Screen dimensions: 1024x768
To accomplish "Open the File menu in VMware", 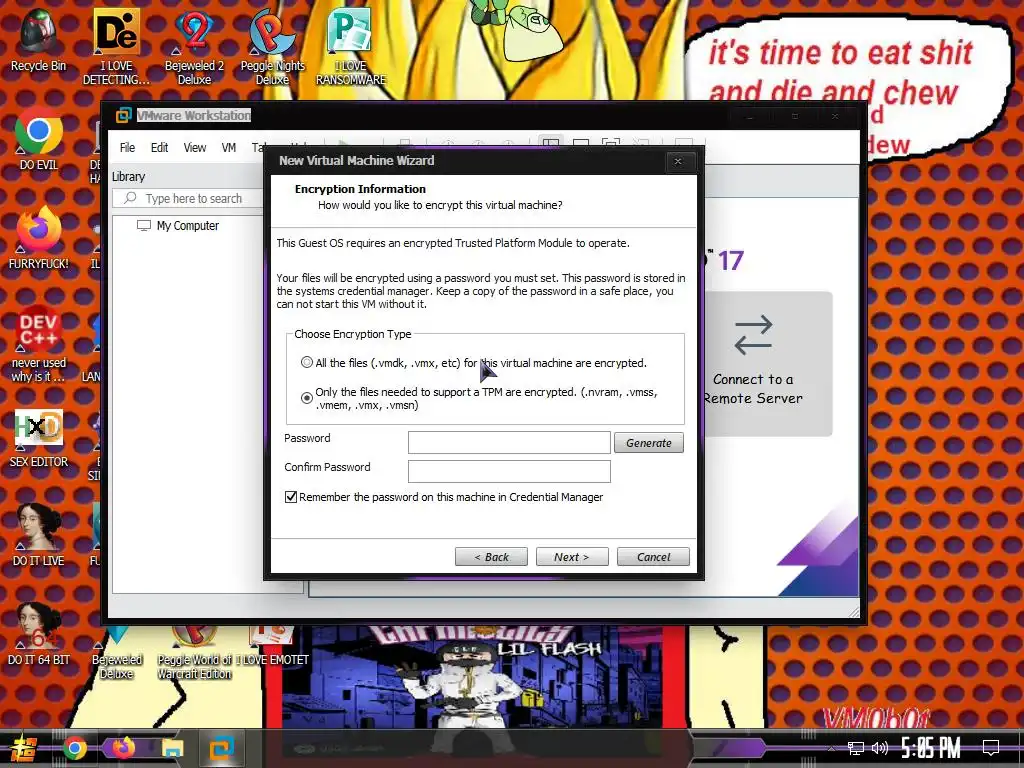I will (127, 148).
